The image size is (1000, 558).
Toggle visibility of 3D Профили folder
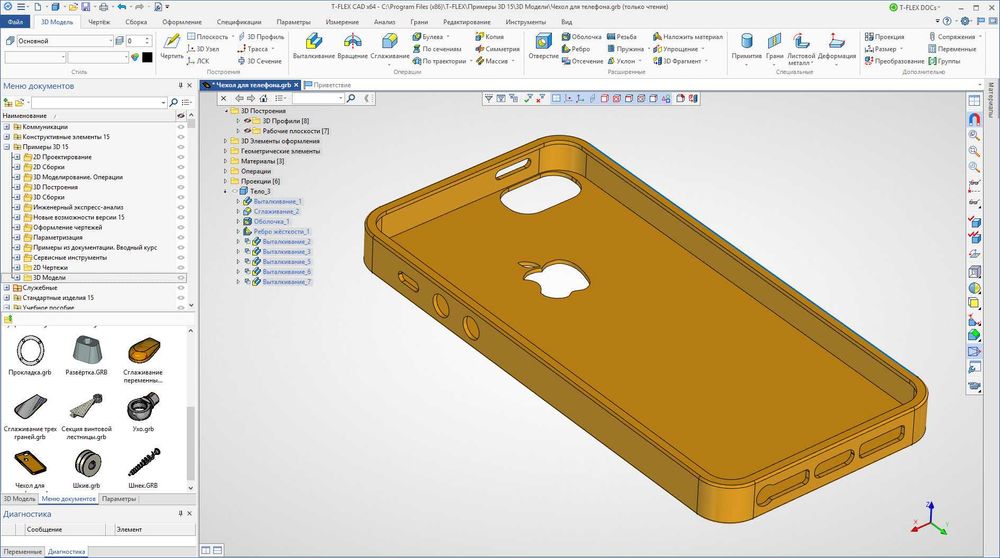(x=248, y=121)
